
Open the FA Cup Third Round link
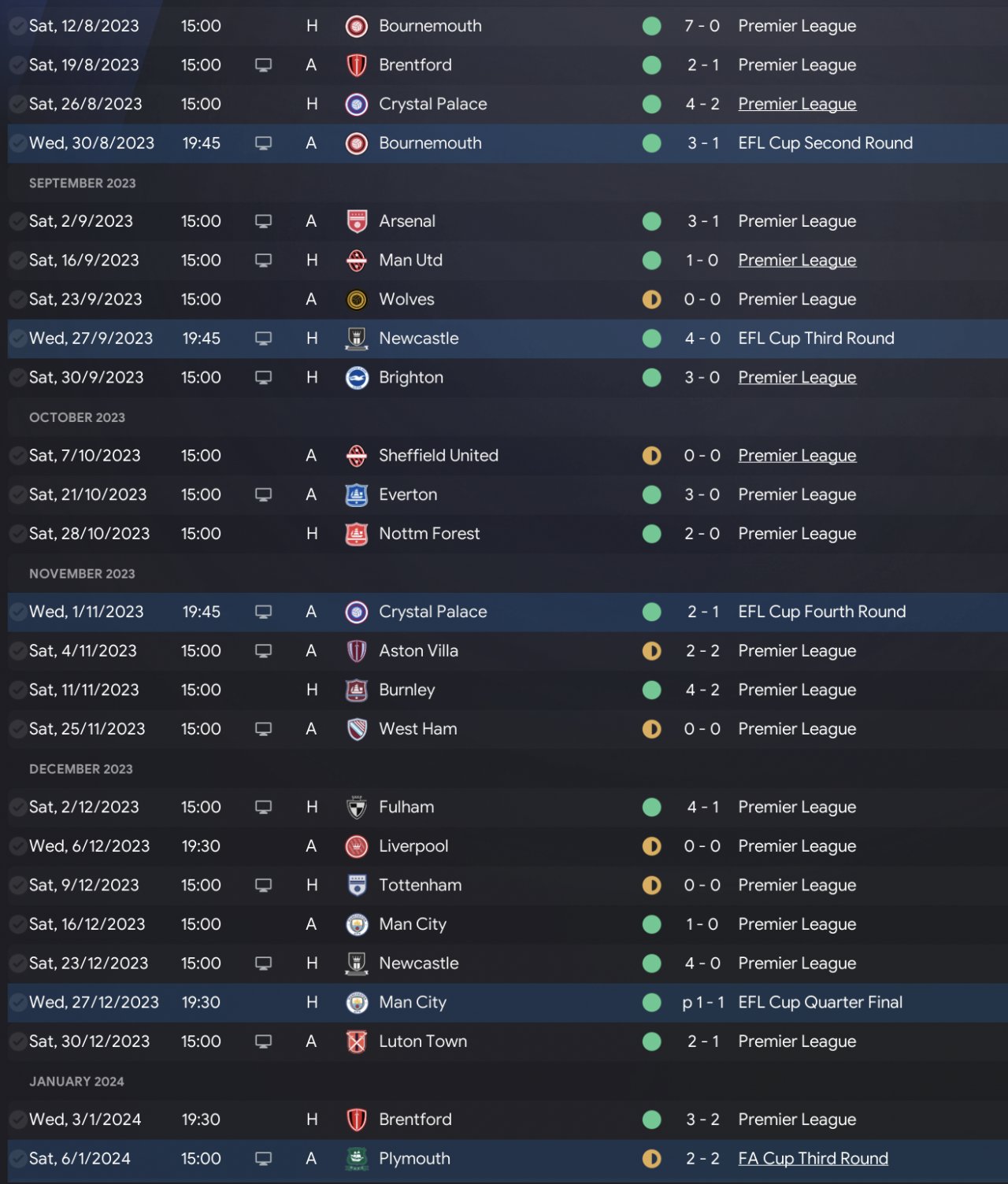click(x=813, y=1159)
